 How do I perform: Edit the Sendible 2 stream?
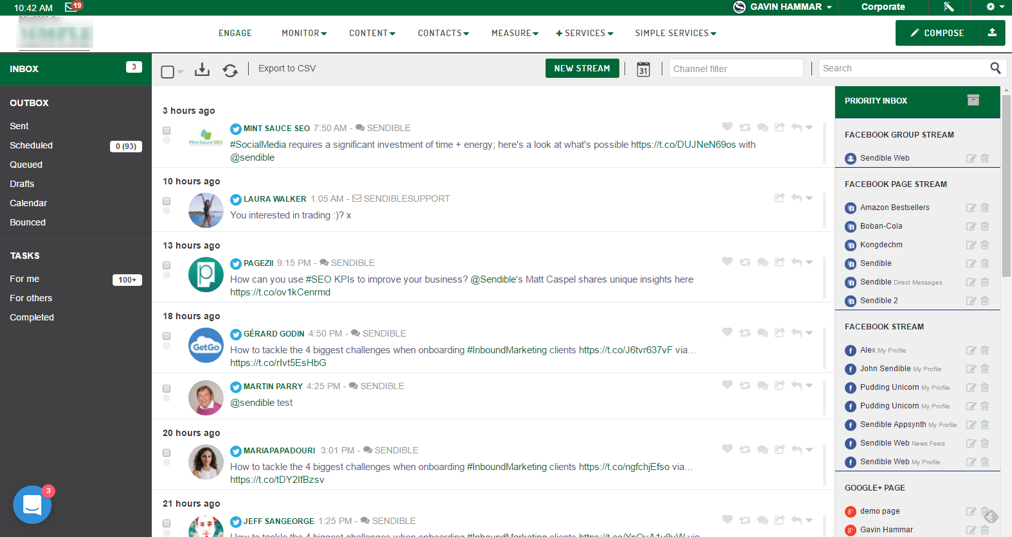(x=971, y=301)
